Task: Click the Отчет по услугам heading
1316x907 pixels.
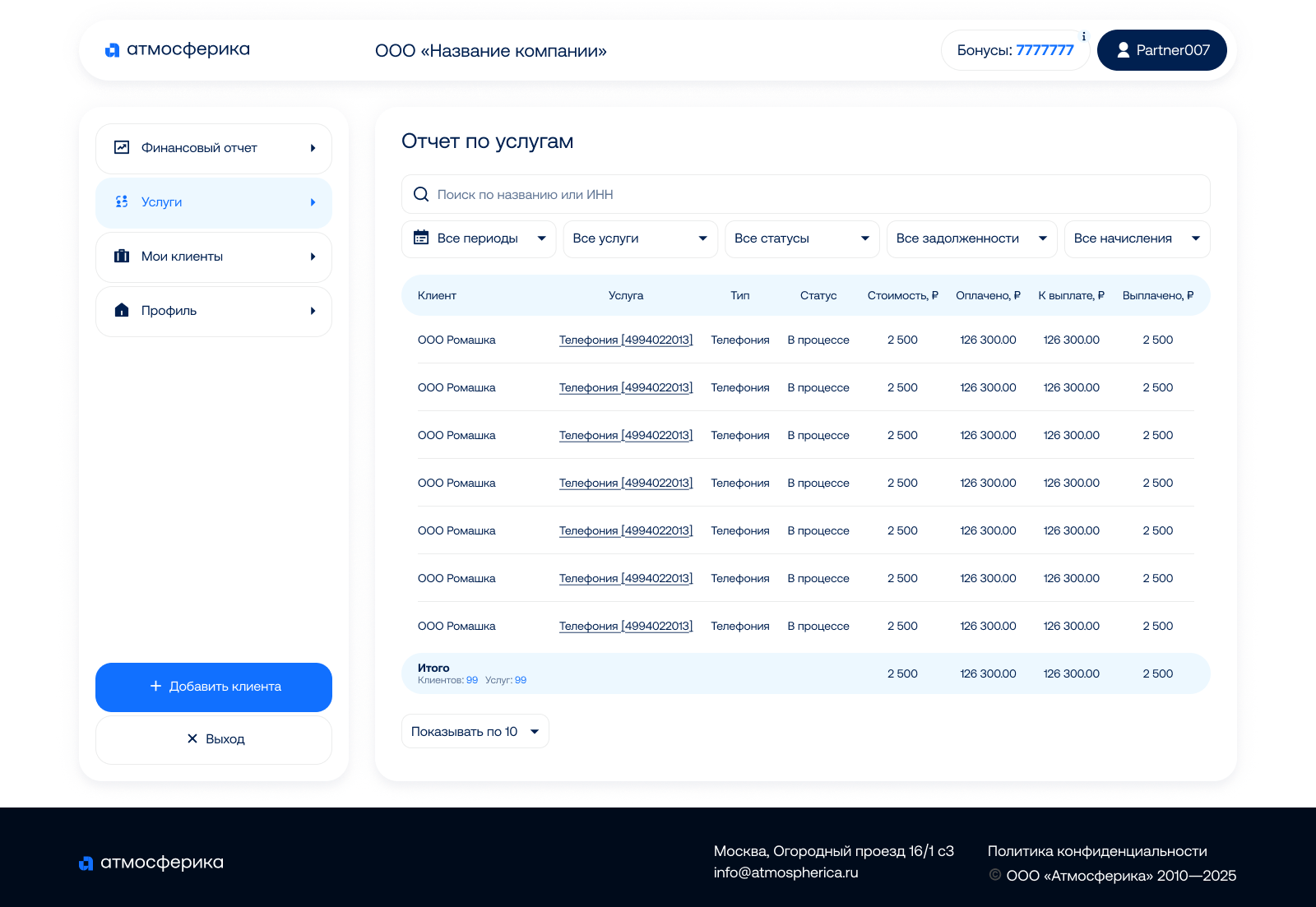Action: (x=488, y=141)
